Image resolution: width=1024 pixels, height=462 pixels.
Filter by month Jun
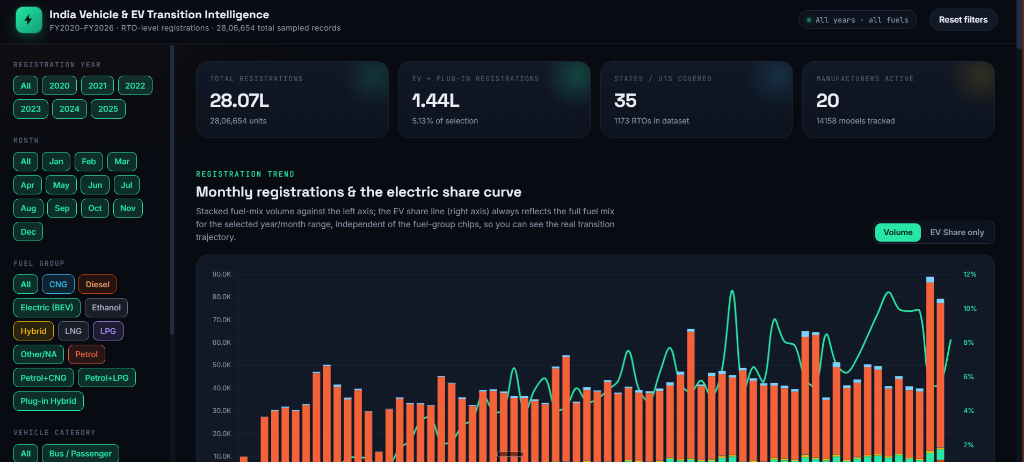click(x=95, y=185)
